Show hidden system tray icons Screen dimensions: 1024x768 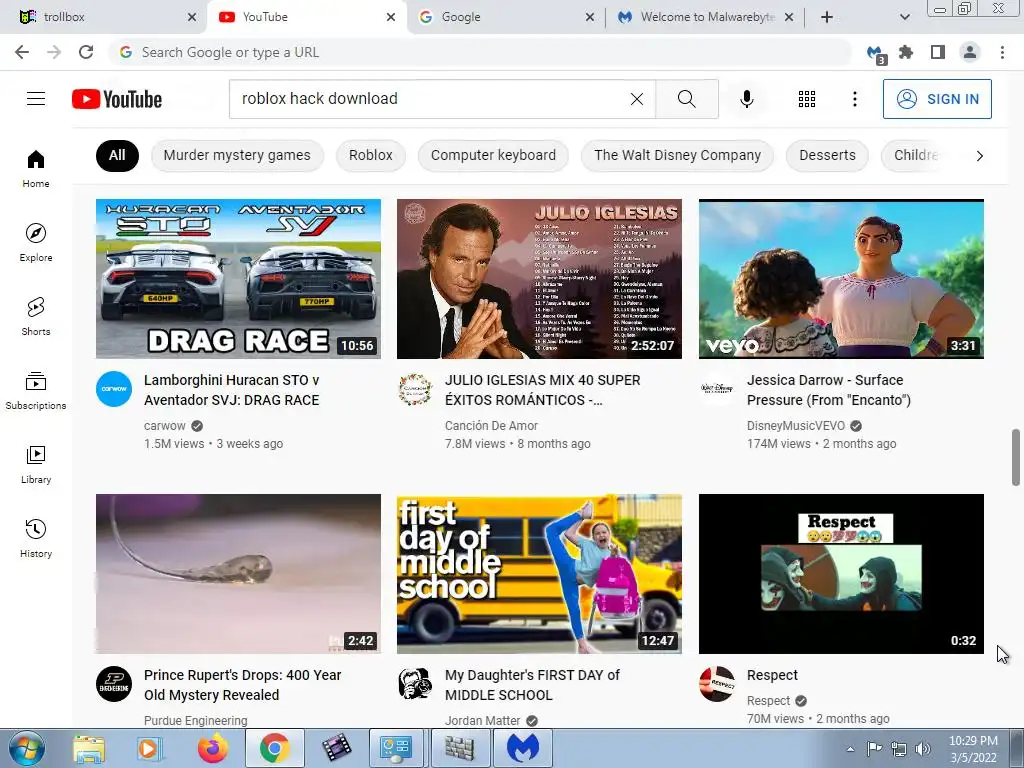pyautogui.click(x=850, y=749)
